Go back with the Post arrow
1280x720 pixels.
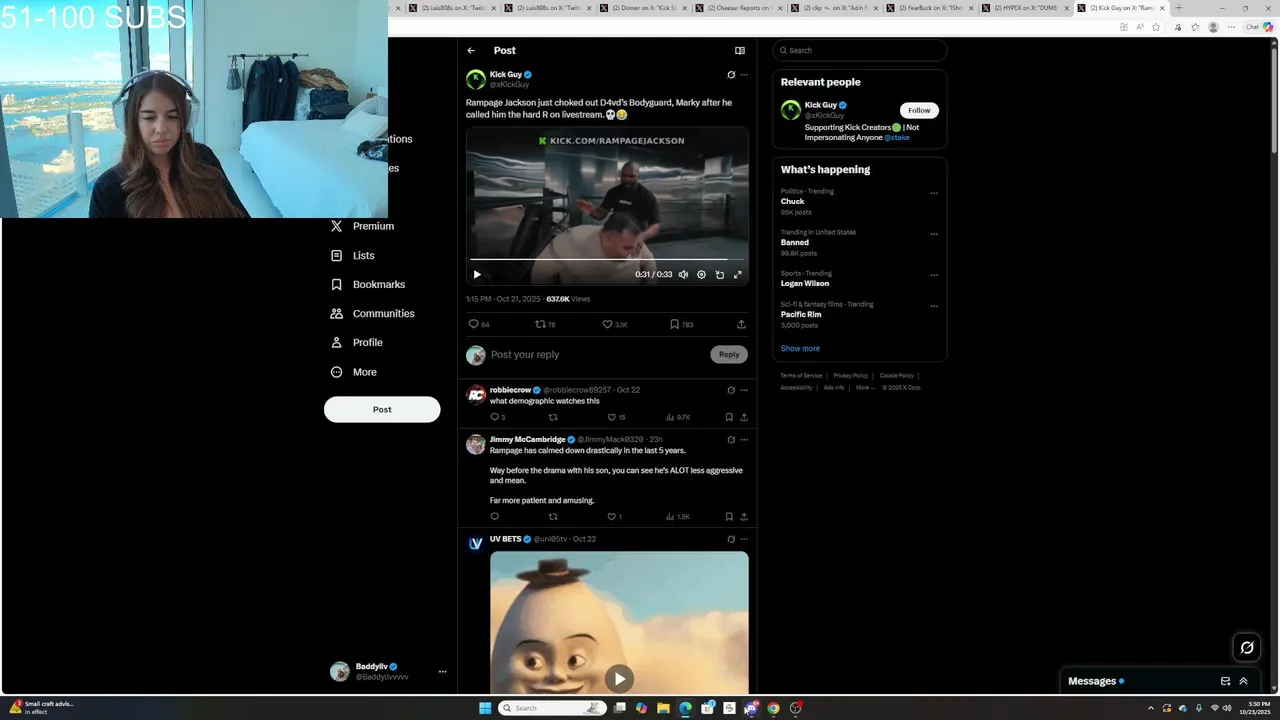[471, 50]
